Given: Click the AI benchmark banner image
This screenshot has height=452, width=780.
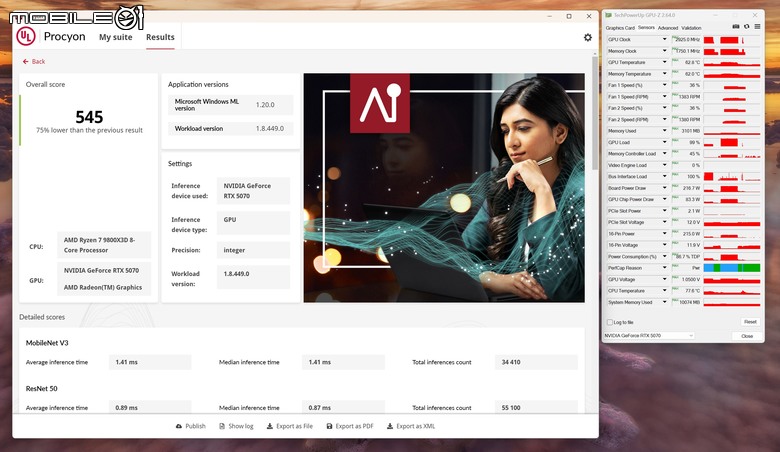Looking at the screenshot, I should click(x=444, y=187).
